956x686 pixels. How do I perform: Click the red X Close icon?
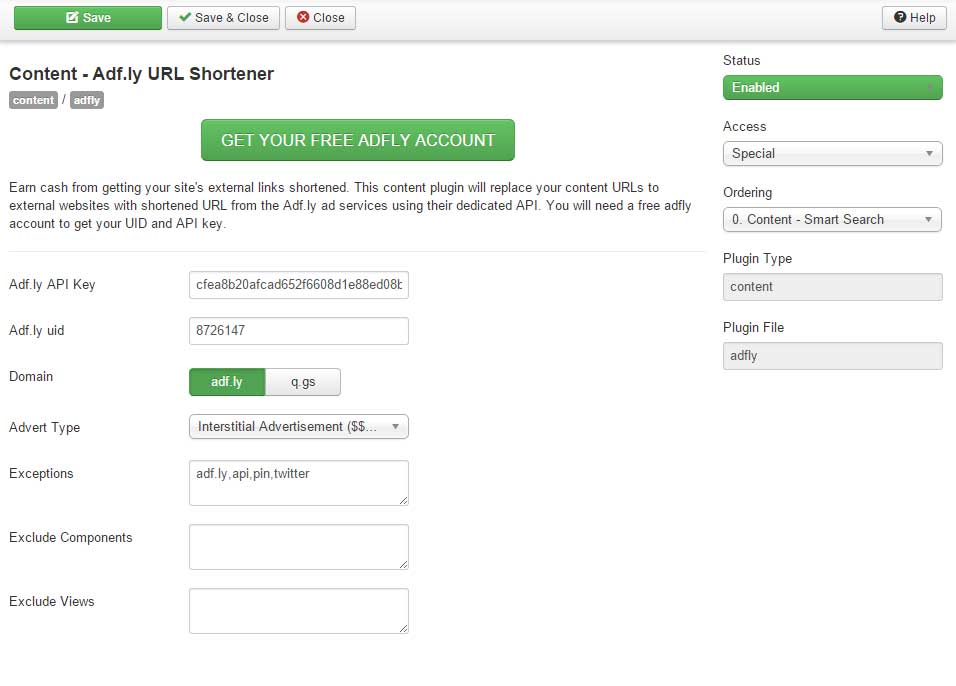point(303,17)
